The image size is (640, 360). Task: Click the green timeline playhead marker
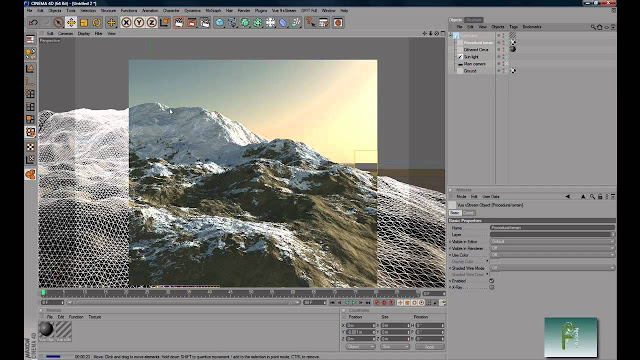(x=43, y=293)
